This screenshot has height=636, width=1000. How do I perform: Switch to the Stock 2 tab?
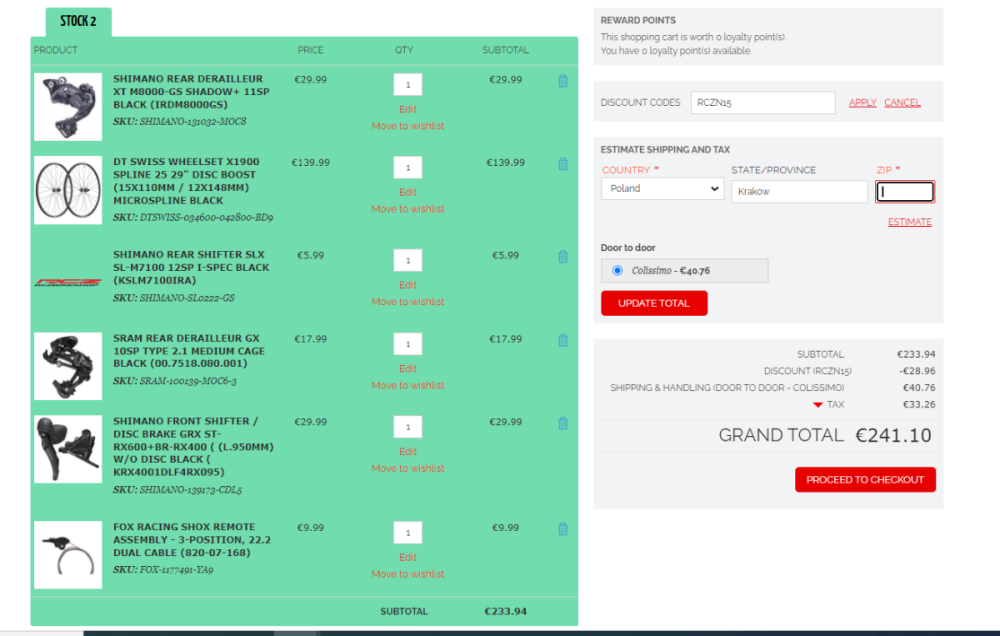tap(78, 22)
